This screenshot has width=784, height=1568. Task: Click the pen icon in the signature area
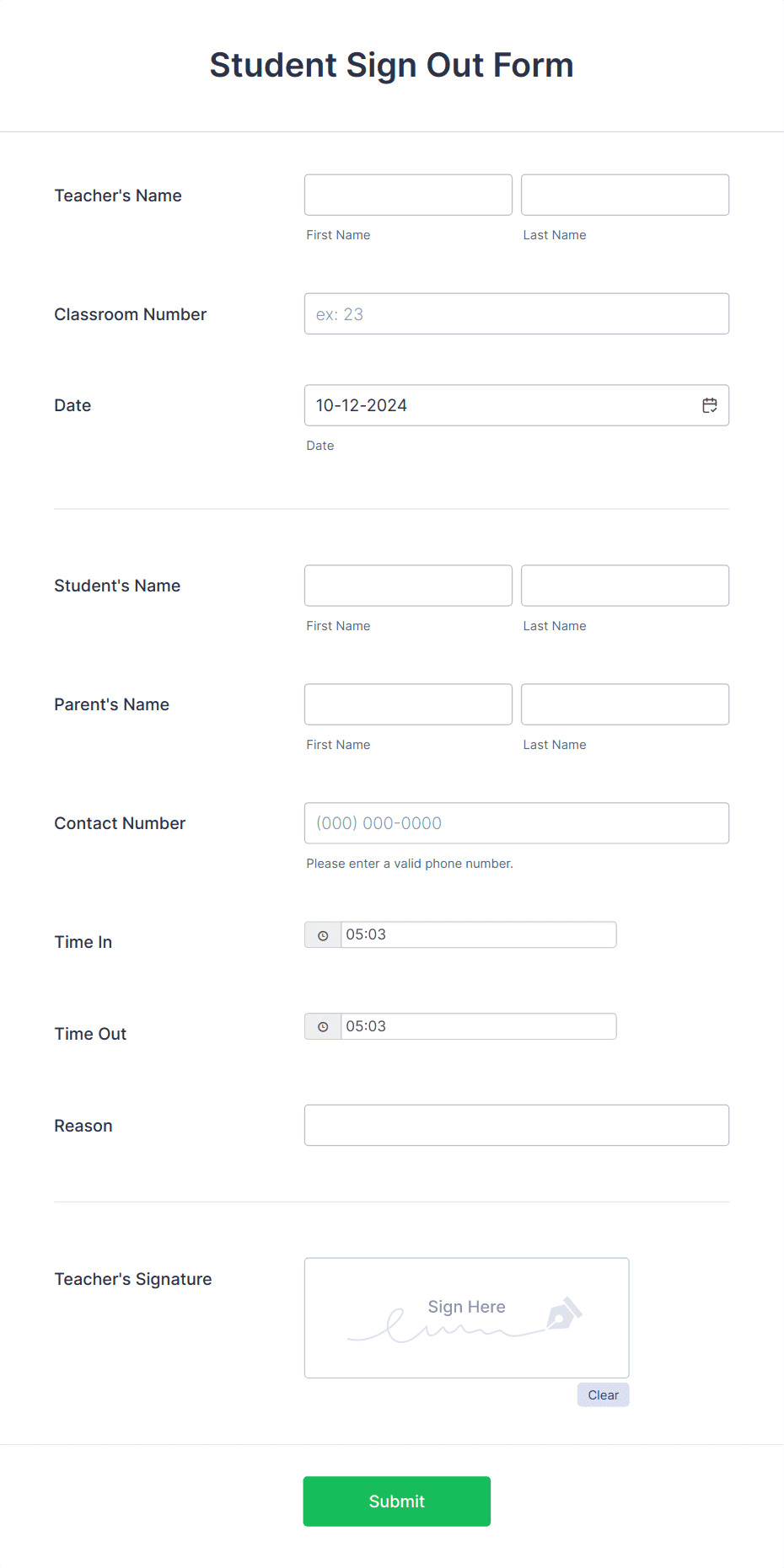point(563,1314)
